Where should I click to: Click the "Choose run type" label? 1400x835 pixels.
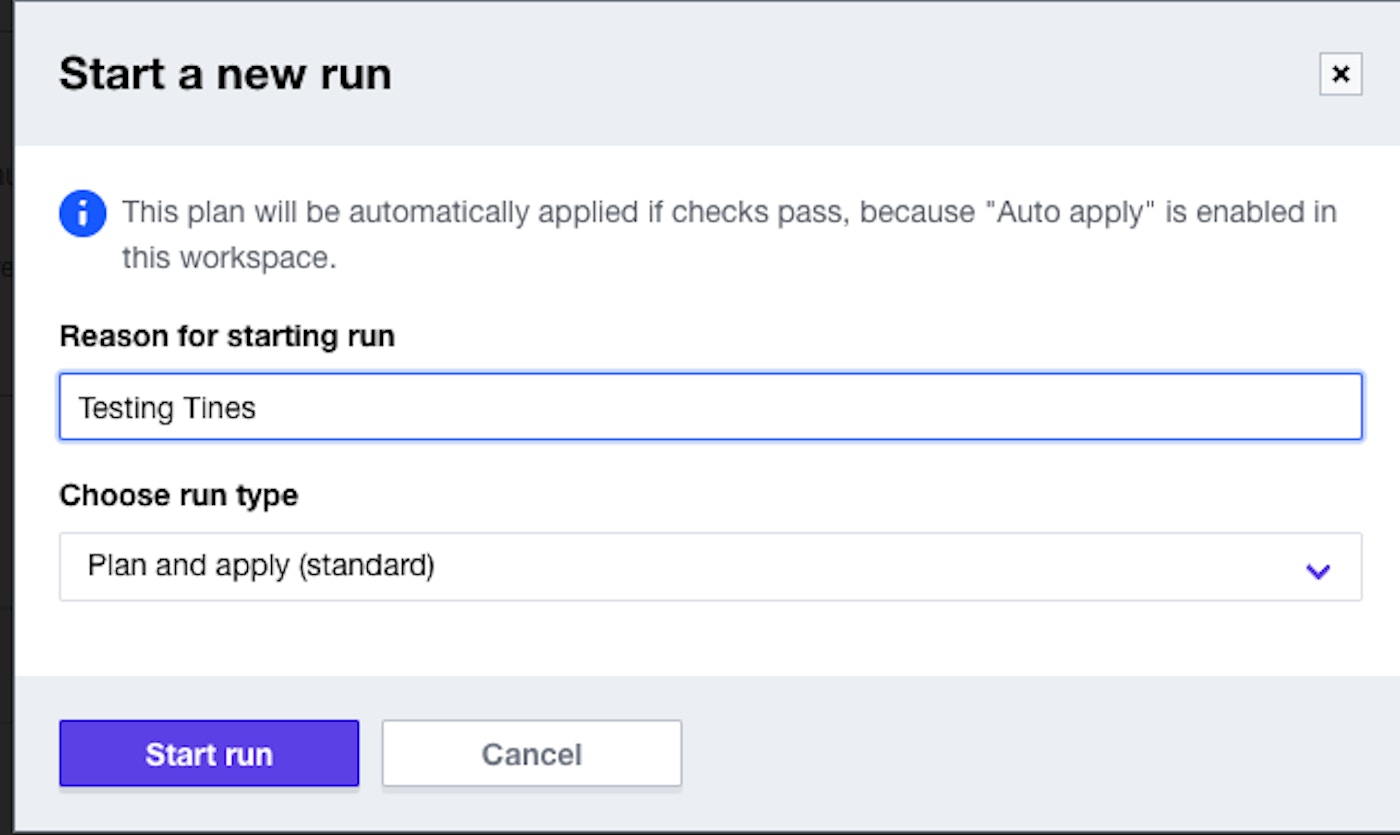179,495
